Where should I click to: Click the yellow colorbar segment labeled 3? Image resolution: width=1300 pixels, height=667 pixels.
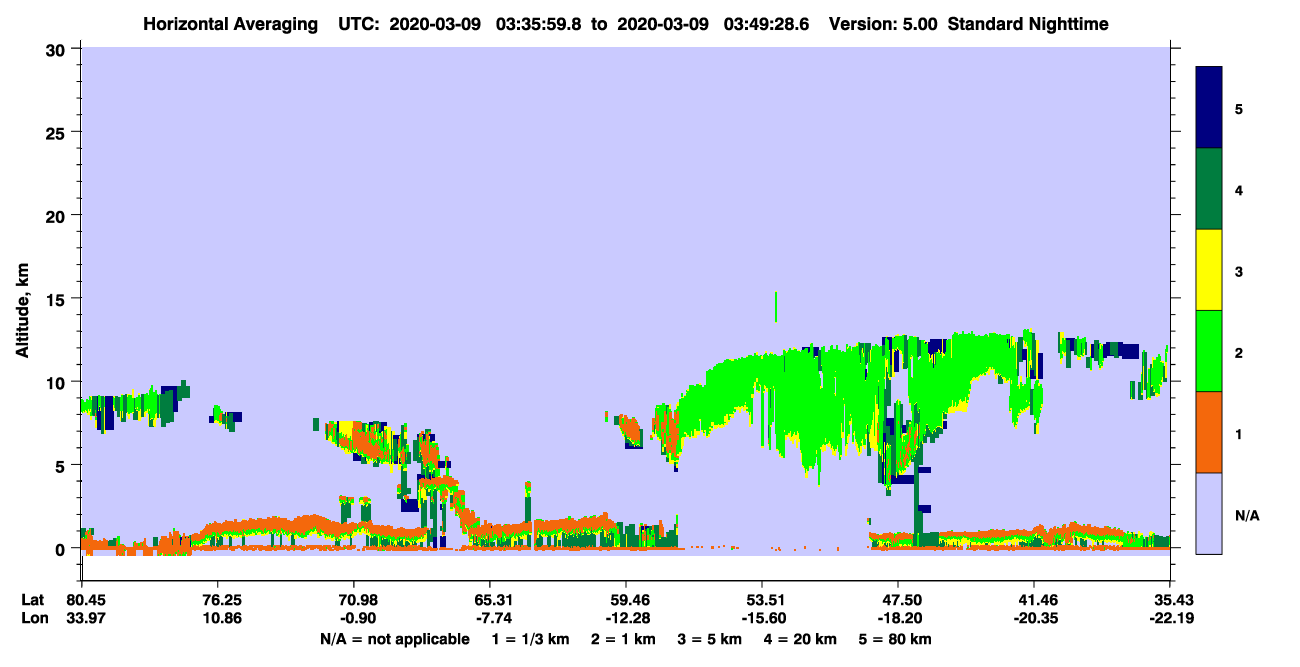(1209, 269)
